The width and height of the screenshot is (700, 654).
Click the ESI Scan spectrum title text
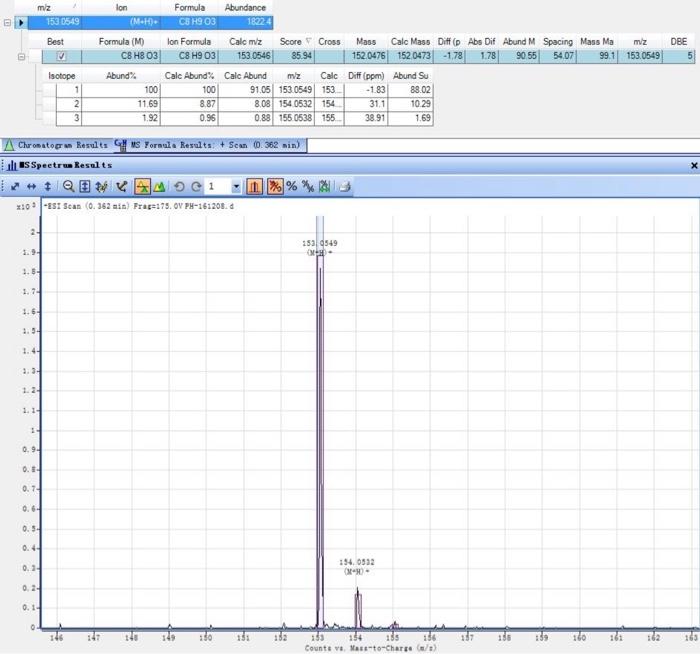point(139,206)
